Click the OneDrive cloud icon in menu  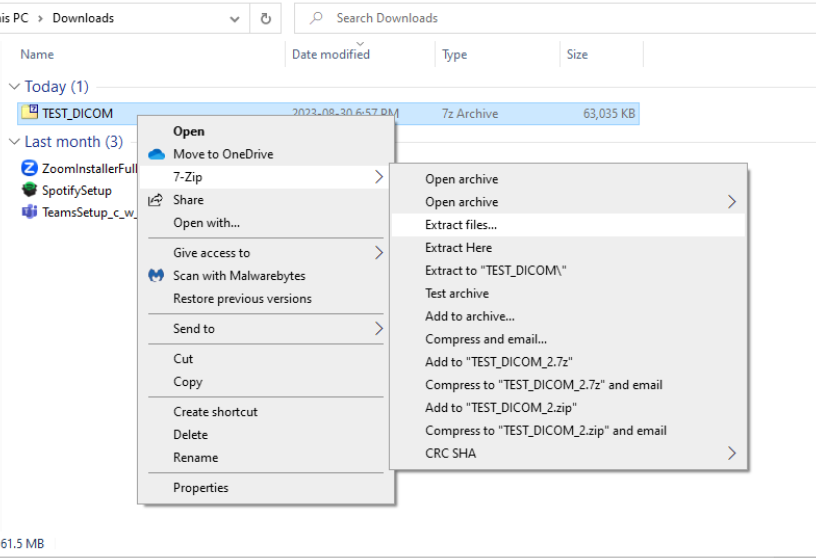click(x=156, y=154)
